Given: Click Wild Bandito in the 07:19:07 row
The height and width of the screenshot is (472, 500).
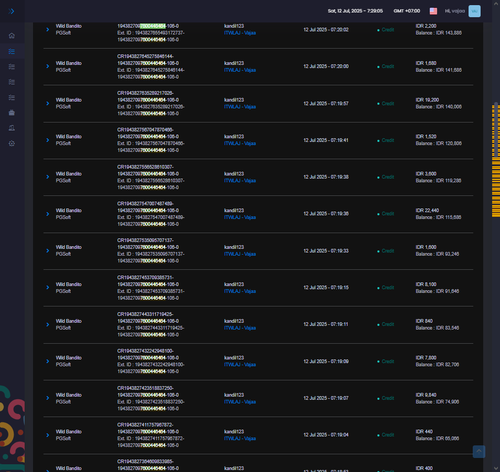Looking at the screenshot, I should click(69, 395).
